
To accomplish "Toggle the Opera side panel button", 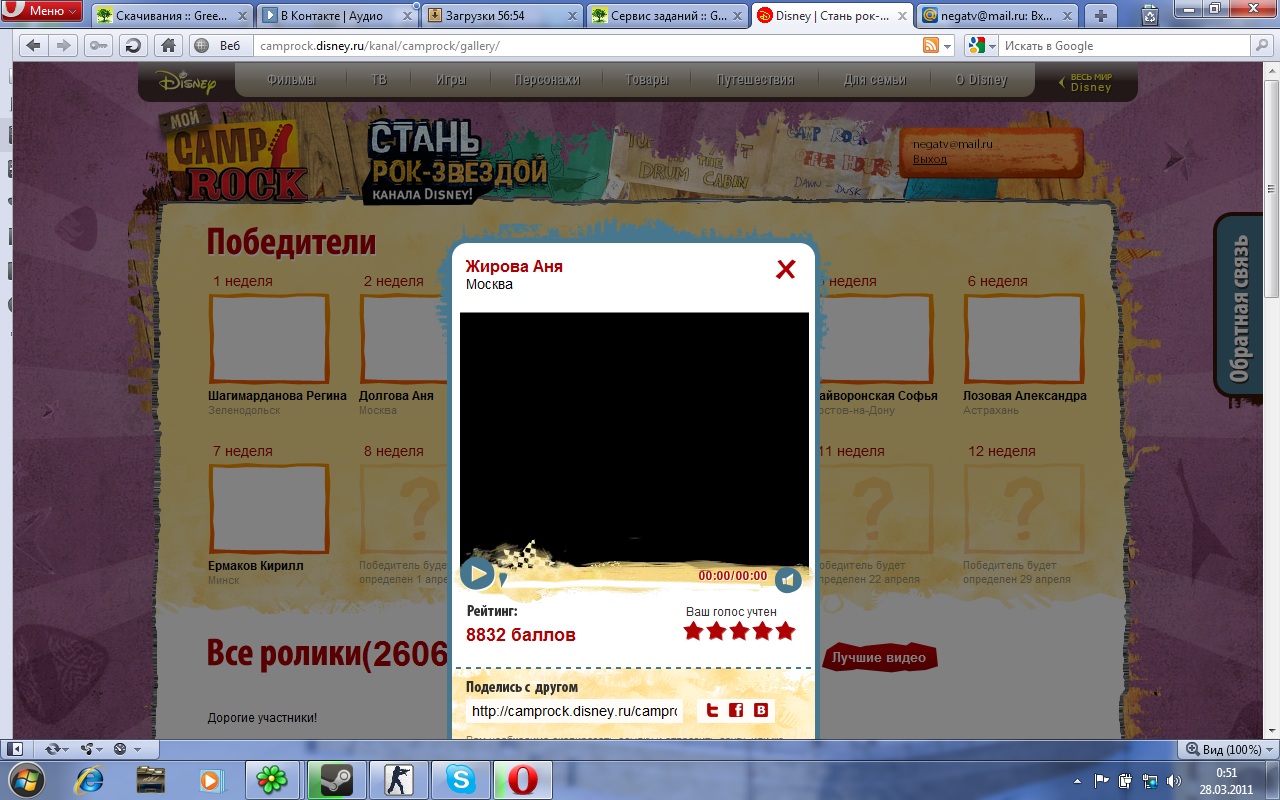I will coord(15,749).
